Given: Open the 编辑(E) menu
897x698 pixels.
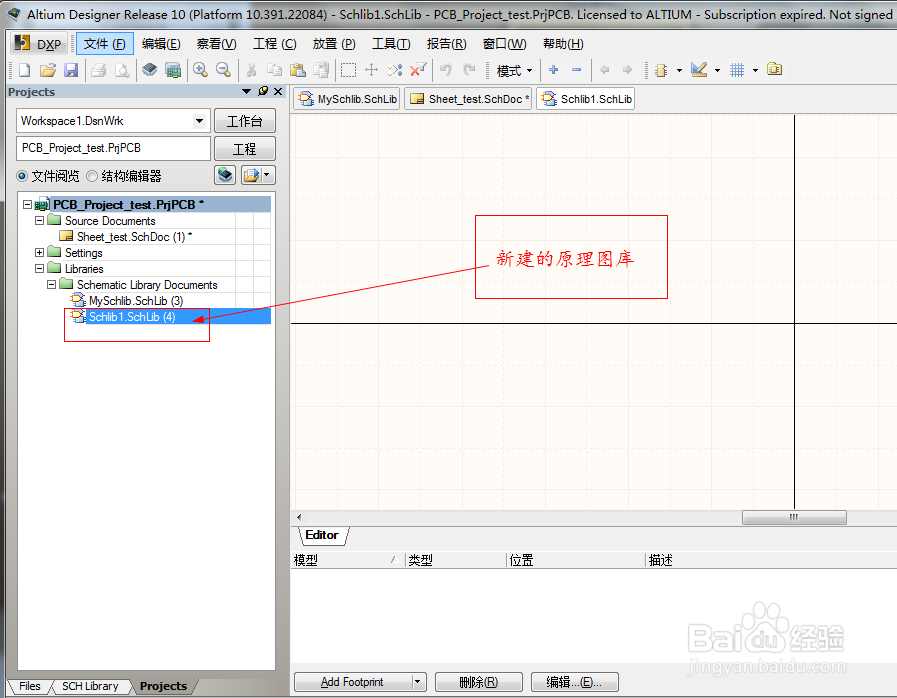Looking at the screenshot, I should tap(161, 44).
